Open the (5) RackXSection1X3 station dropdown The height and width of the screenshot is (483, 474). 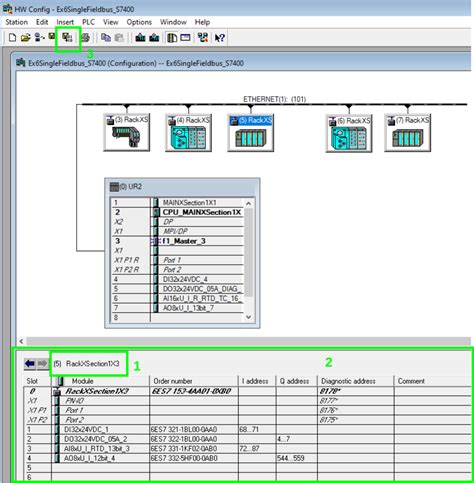coord(89,364)
